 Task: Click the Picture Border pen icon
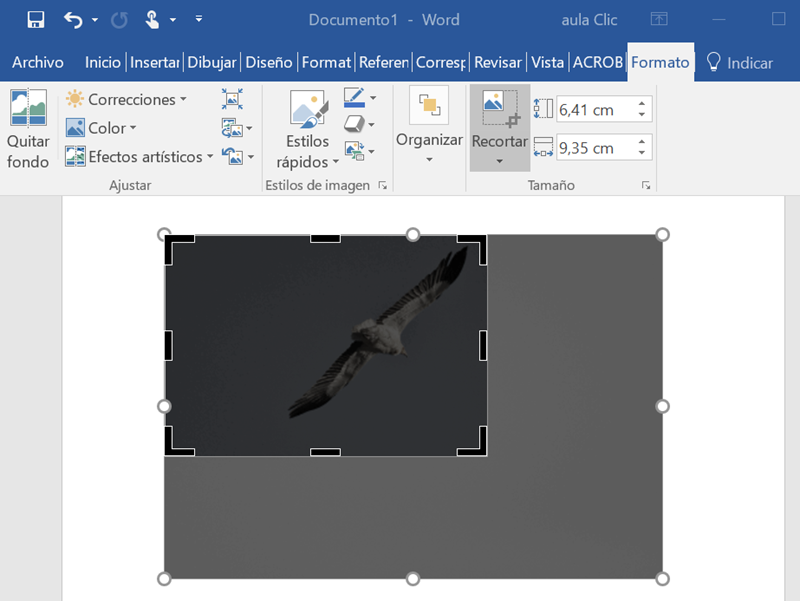point(354,98)
